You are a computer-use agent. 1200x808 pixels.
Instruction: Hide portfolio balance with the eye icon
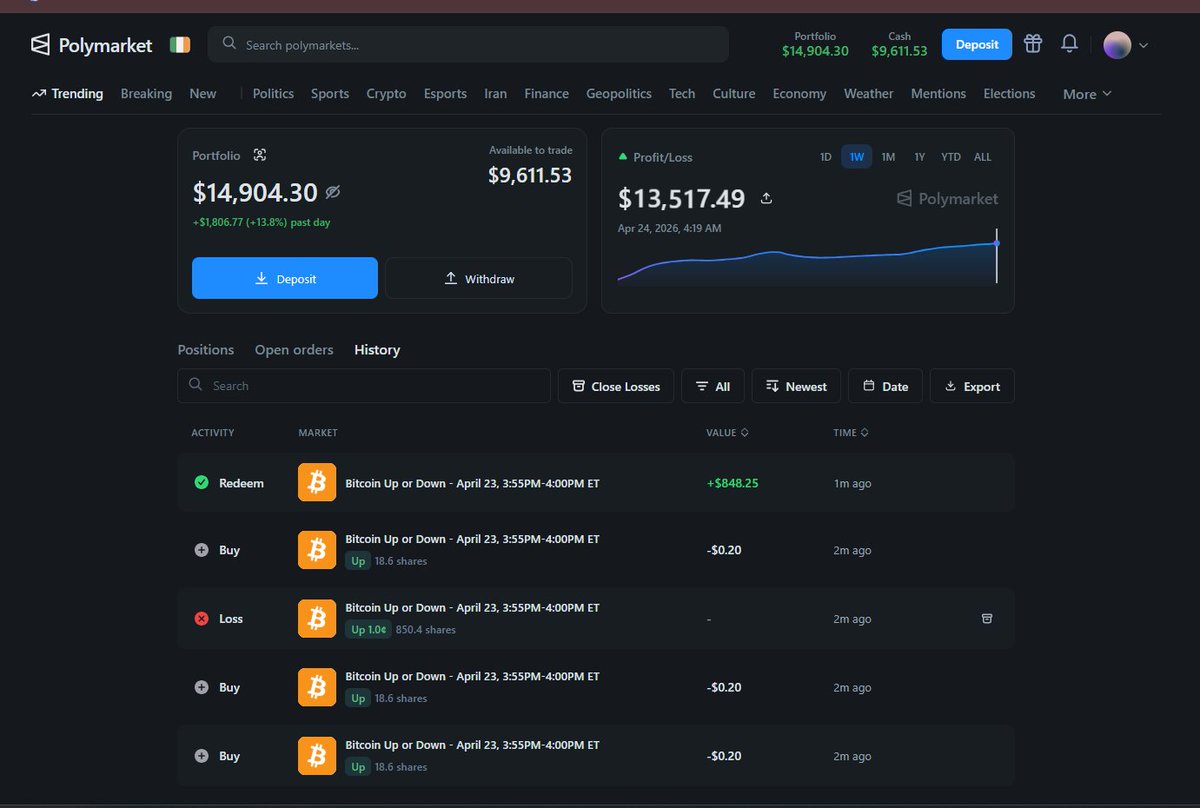coord(333,192)
